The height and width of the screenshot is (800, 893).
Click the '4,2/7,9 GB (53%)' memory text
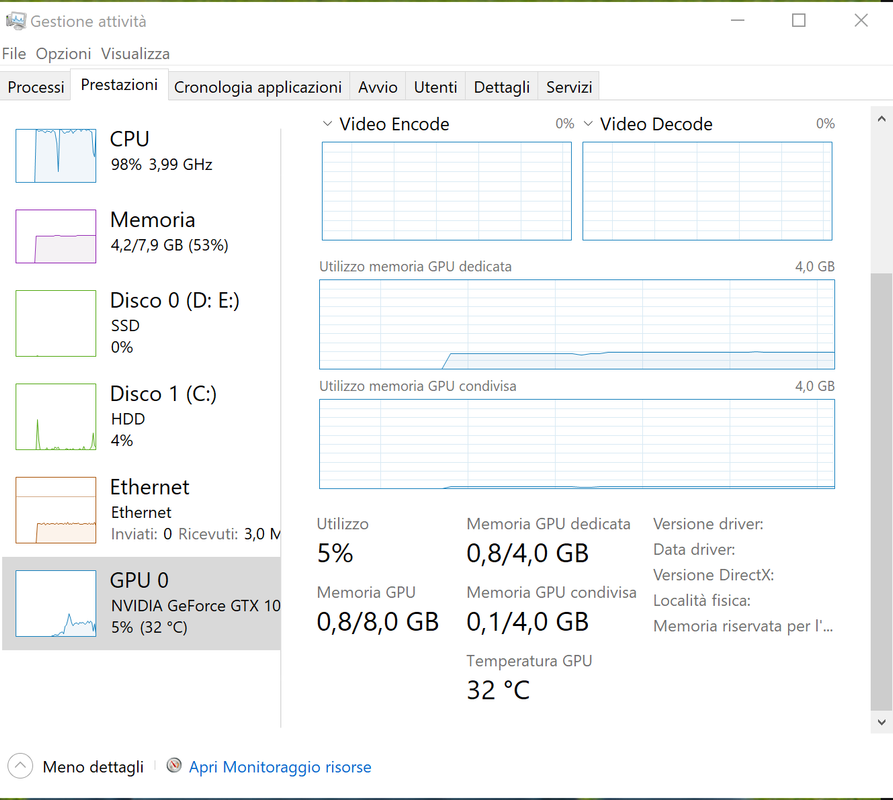169,245
